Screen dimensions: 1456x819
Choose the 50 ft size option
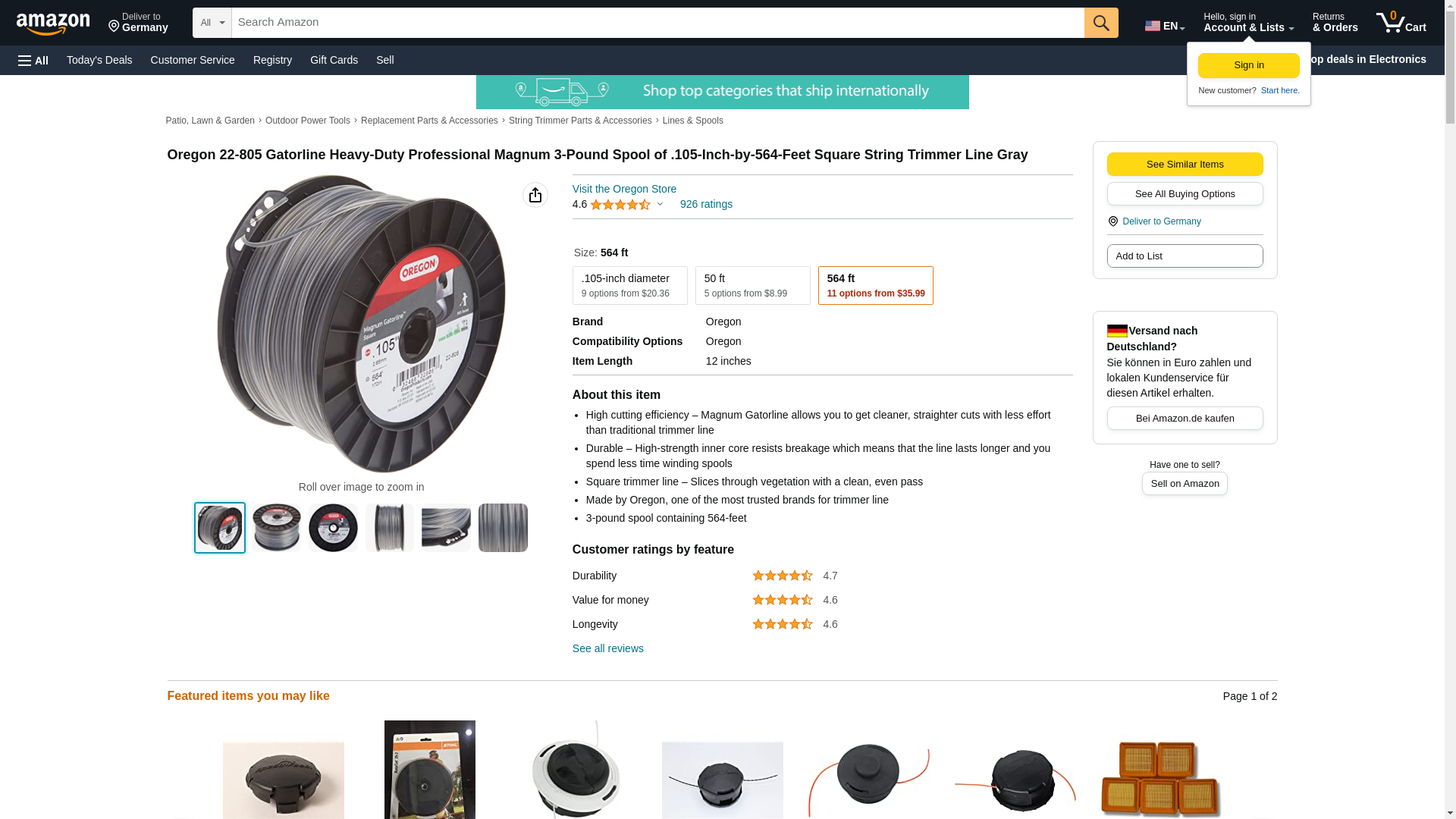753,286
